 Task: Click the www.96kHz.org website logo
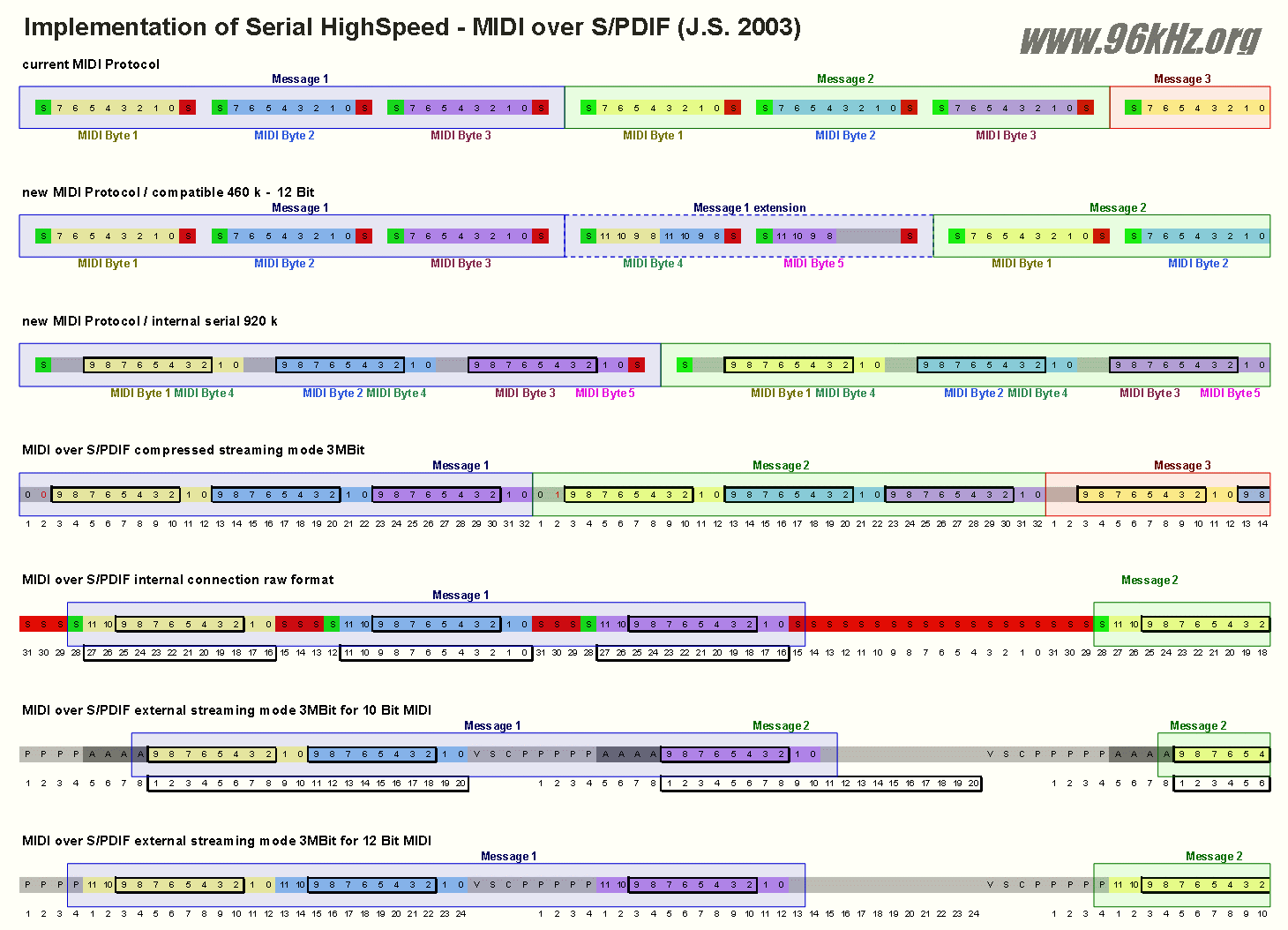(1141, 40)
